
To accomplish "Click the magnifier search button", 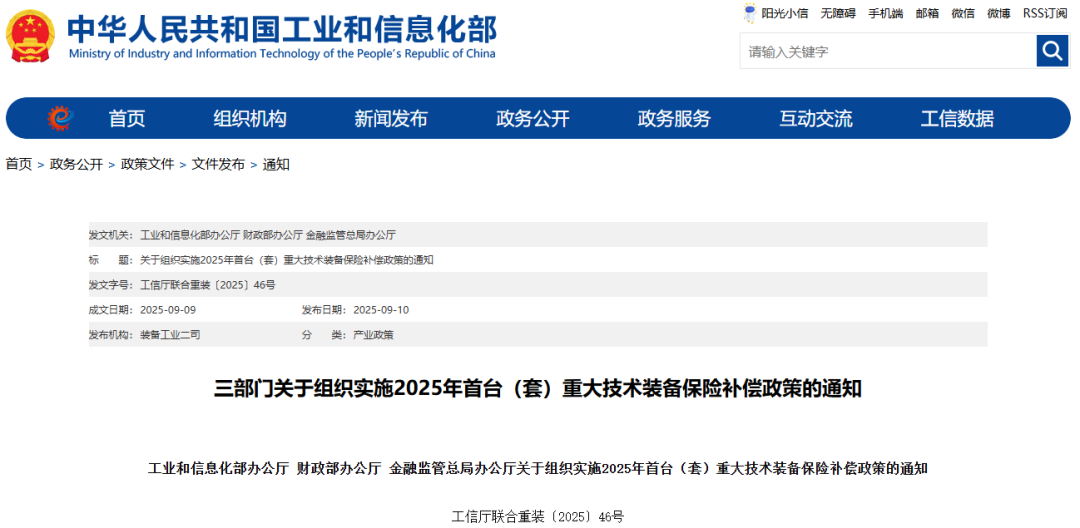I will pyautogui.click(x=1052, y=51).
